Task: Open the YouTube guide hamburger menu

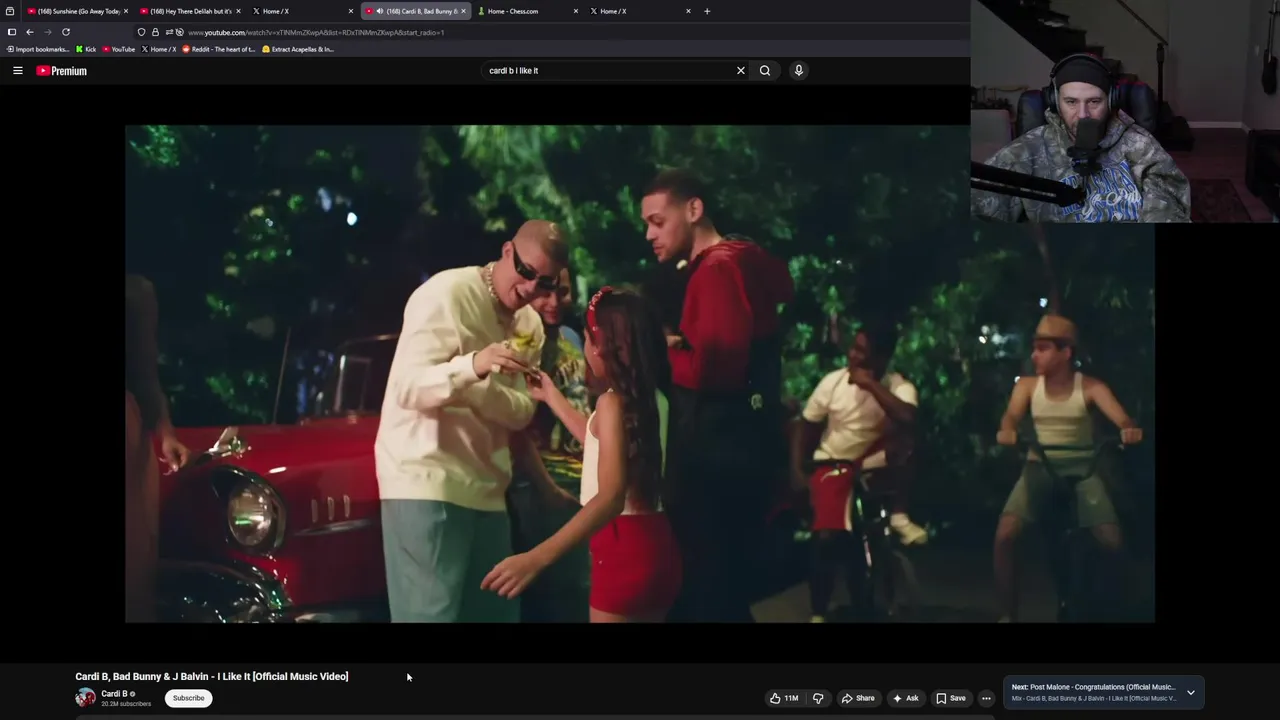Action: (x=17, y=71)
